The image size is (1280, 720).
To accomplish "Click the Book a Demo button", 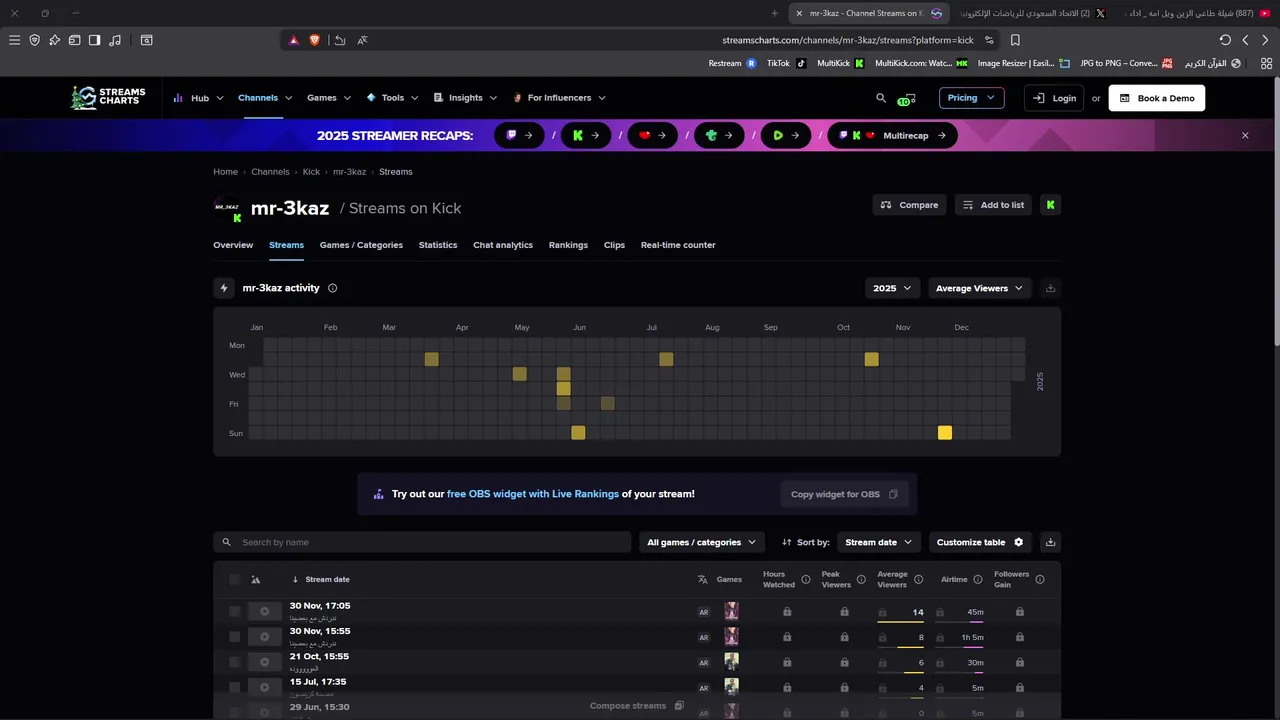I will (1157, 98).
